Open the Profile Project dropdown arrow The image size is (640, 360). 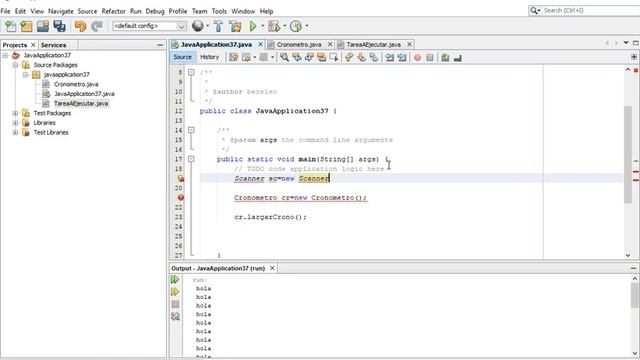point(307,26)
